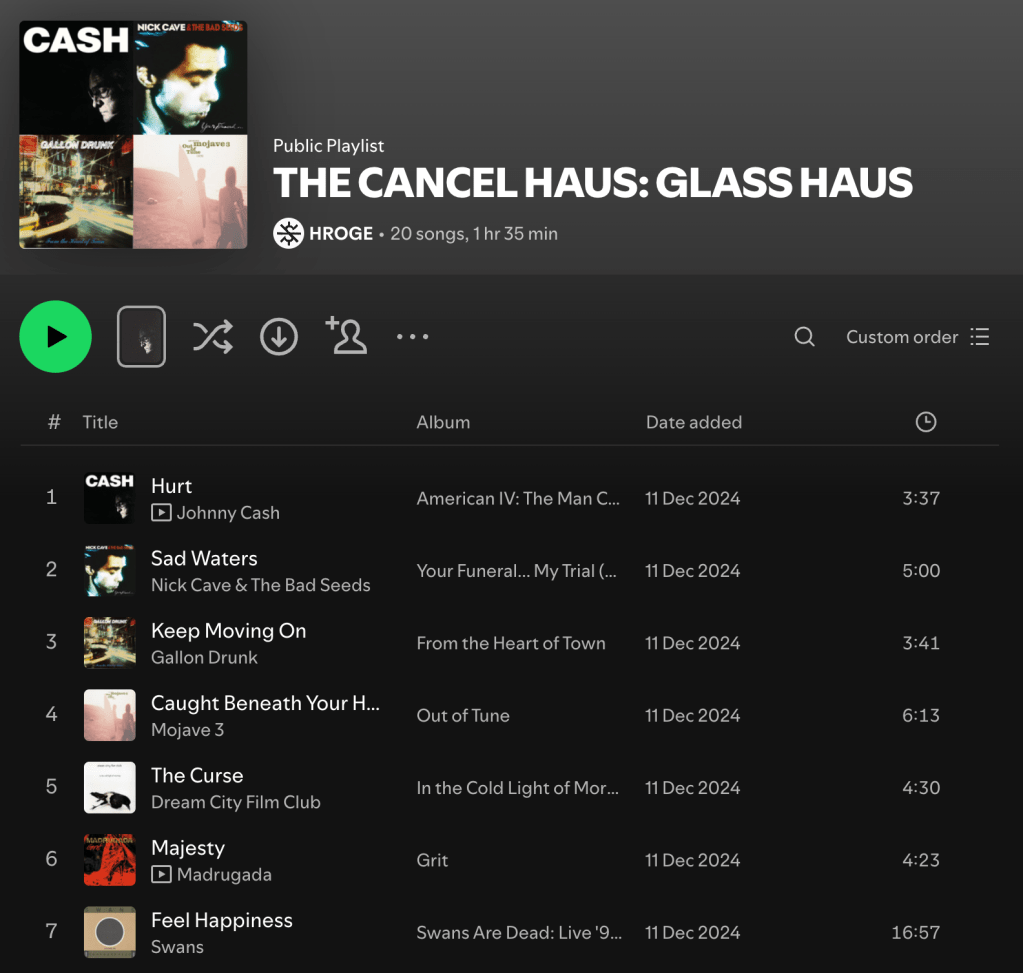Search within the playlist via magnifier icon

tap(804, 337)
